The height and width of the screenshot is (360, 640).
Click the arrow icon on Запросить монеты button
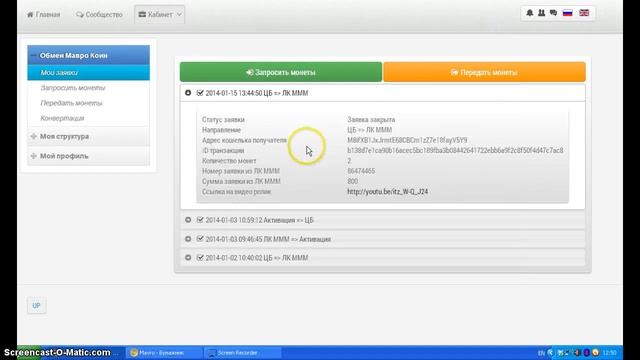coord(249,72)
